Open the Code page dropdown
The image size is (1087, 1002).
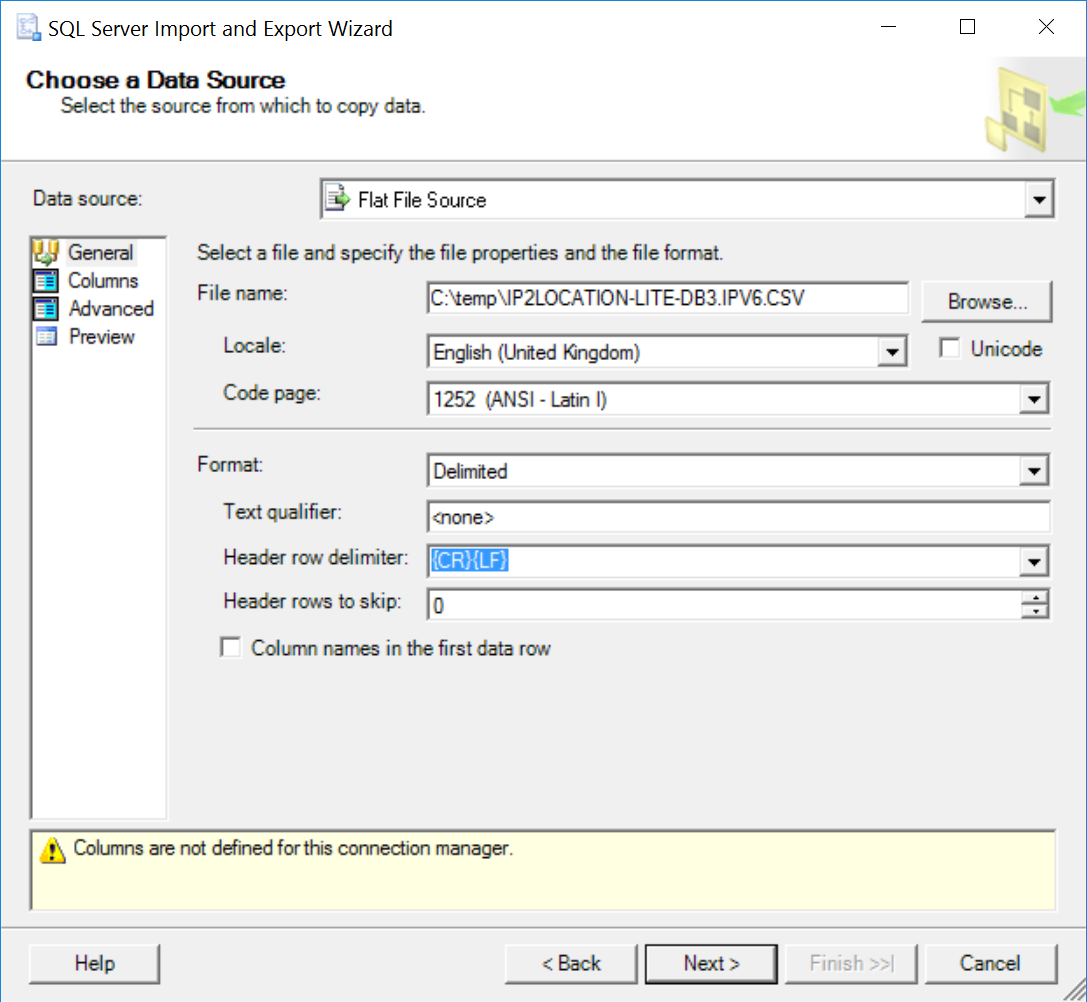[1034, 400]
